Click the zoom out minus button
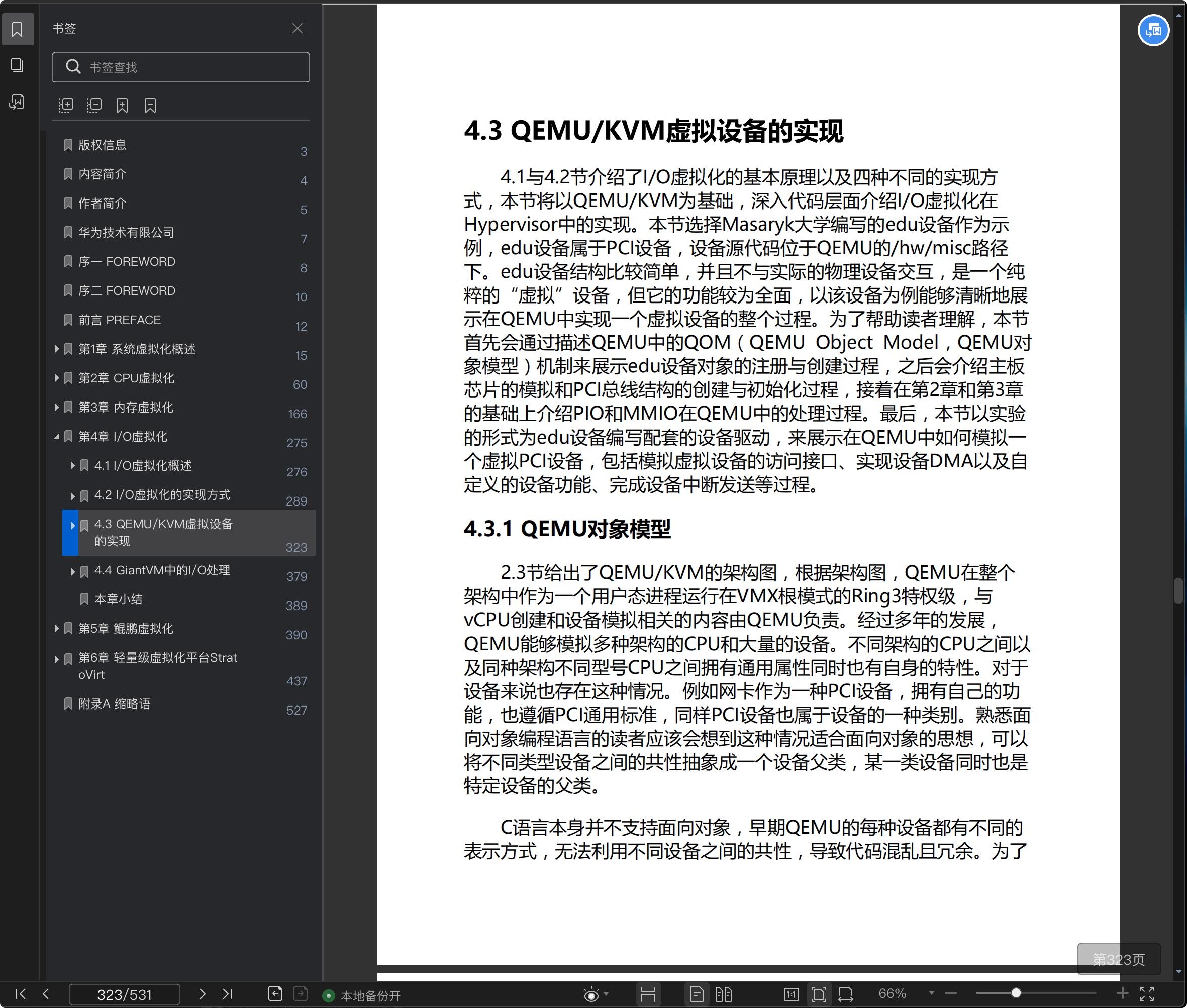 [951, 994]
